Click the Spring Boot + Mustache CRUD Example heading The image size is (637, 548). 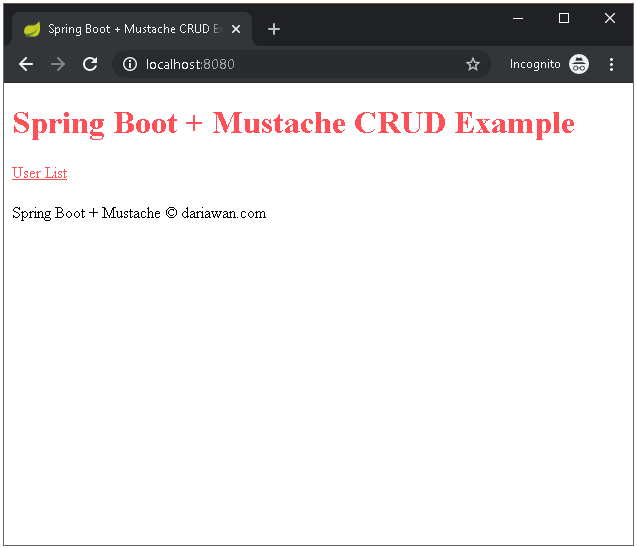(x=293, y=123)
